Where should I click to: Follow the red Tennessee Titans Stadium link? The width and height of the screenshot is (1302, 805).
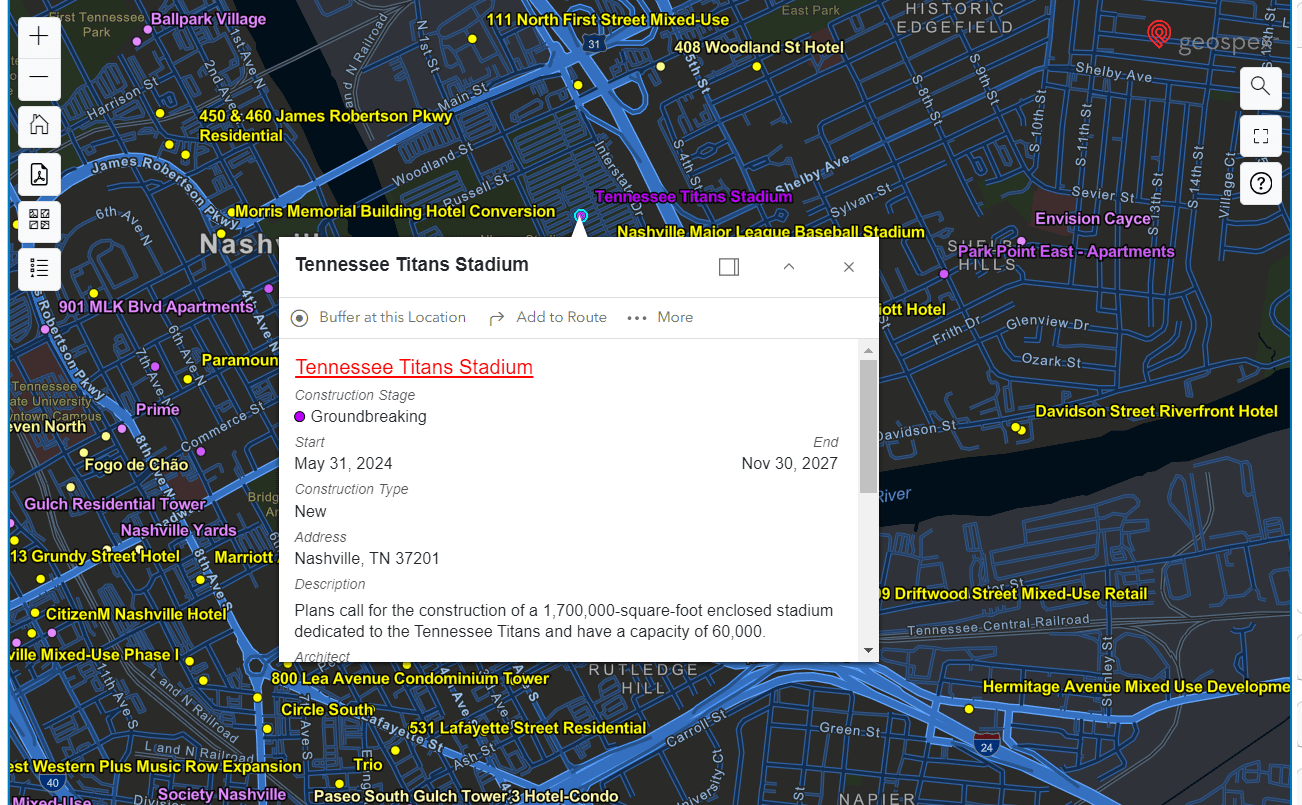click(414, 367)
